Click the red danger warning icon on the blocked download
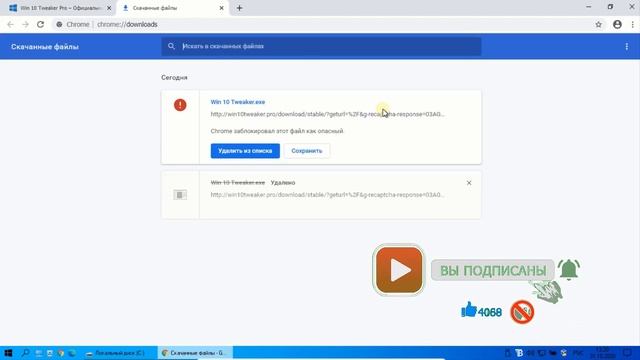This screenshot has width=640, height=360. 180,105
